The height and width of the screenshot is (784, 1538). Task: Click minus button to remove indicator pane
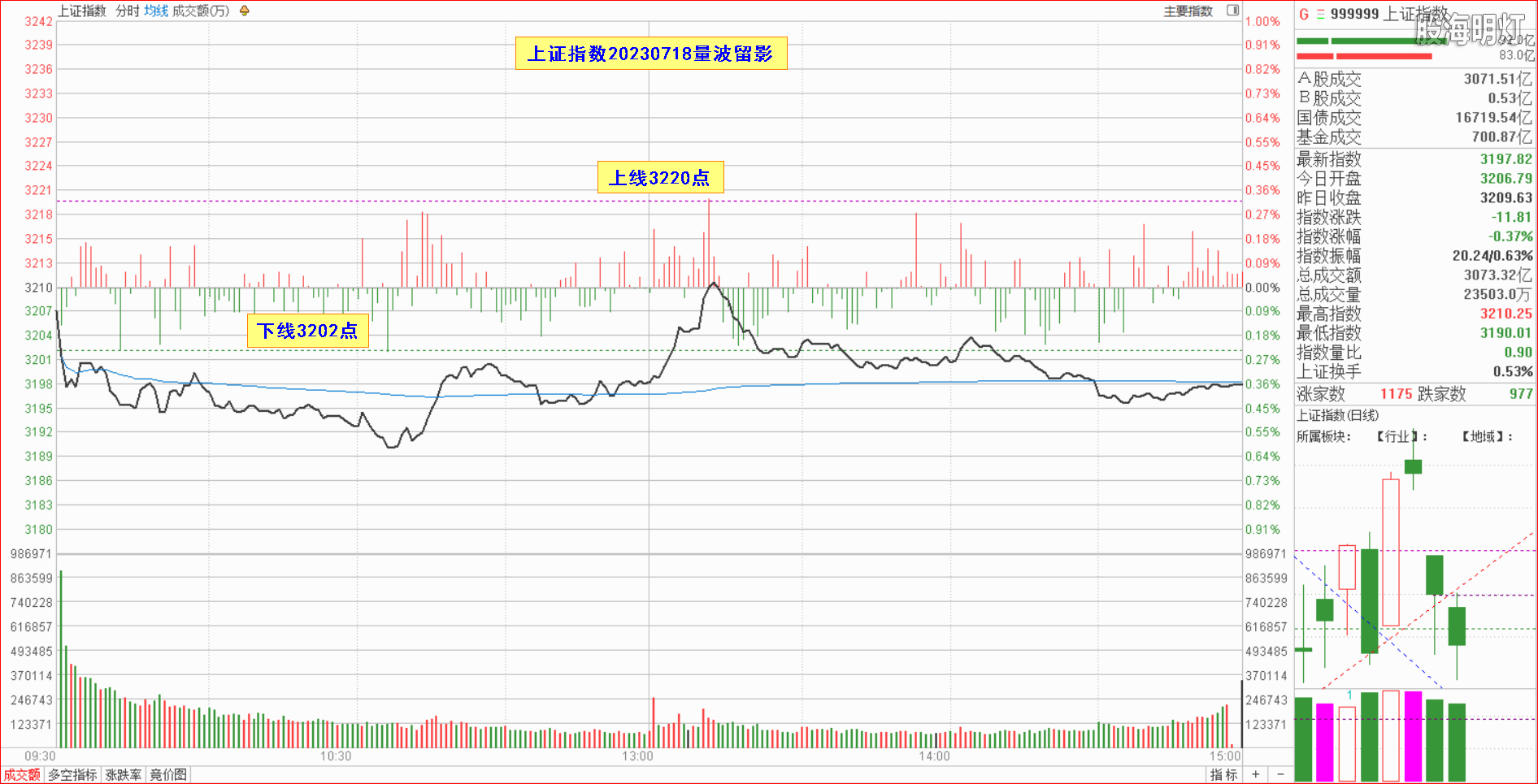click(1280, 774)
